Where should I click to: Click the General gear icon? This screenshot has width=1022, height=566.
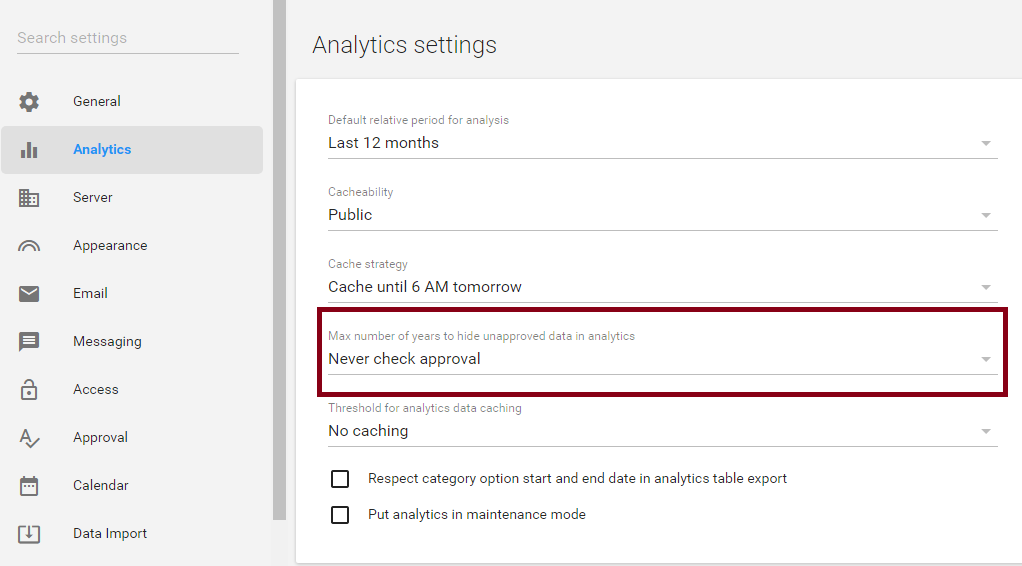point(29,102)
